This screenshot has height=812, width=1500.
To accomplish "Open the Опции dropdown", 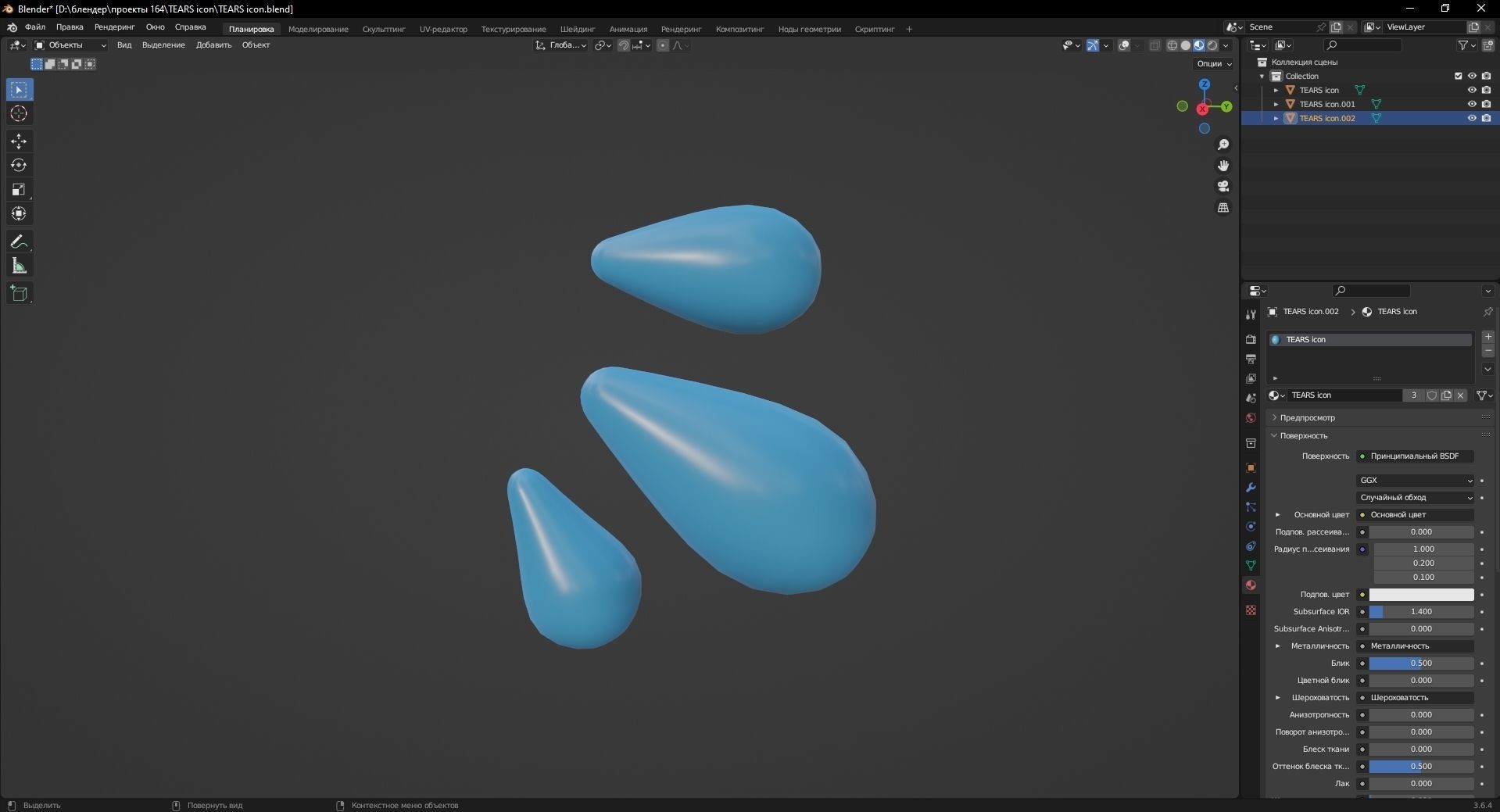I will click(1214, 63).
